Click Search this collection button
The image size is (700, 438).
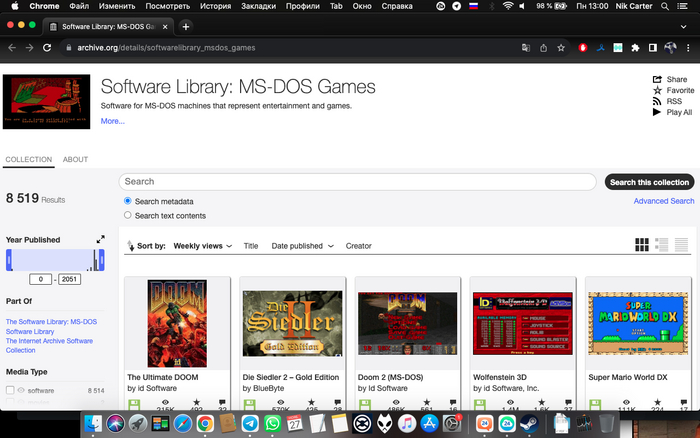point(650,182)
